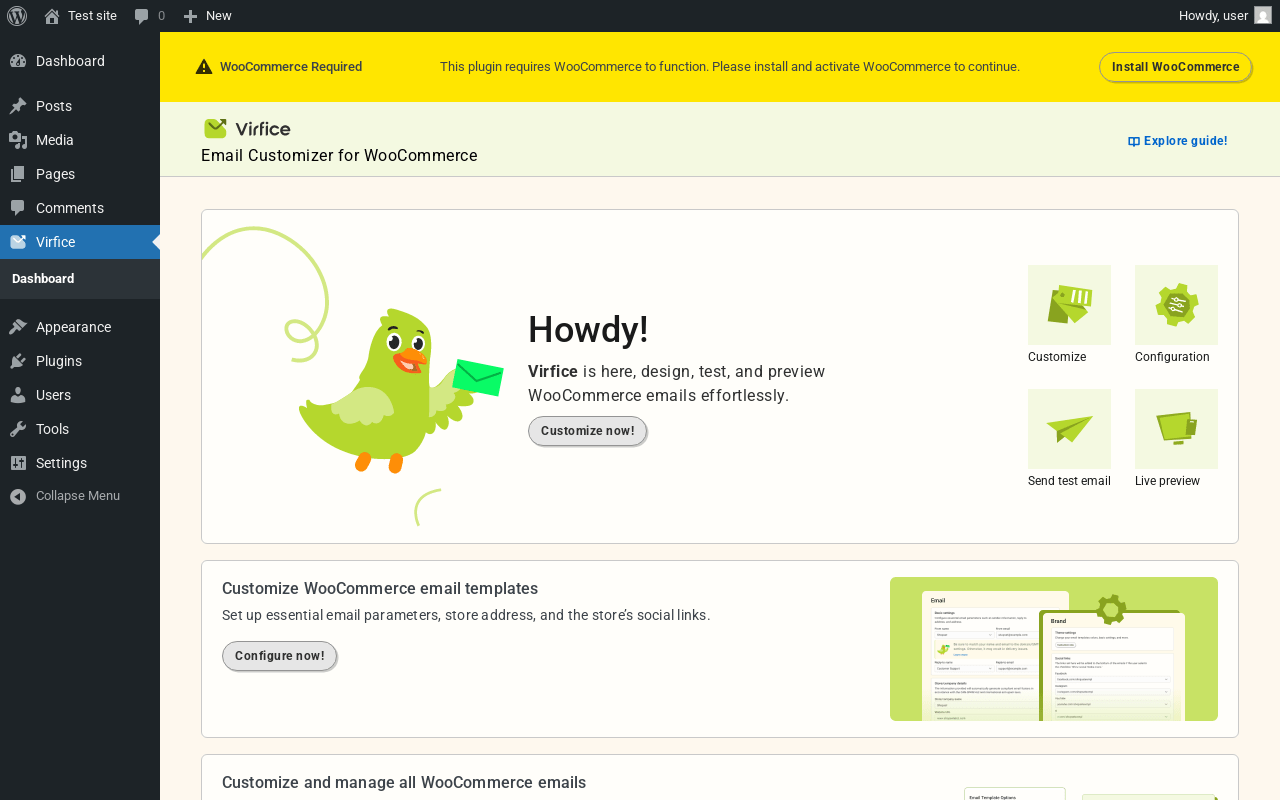Click the Send test email label
Screen dimensions: 1280x800
point(1069,481)
